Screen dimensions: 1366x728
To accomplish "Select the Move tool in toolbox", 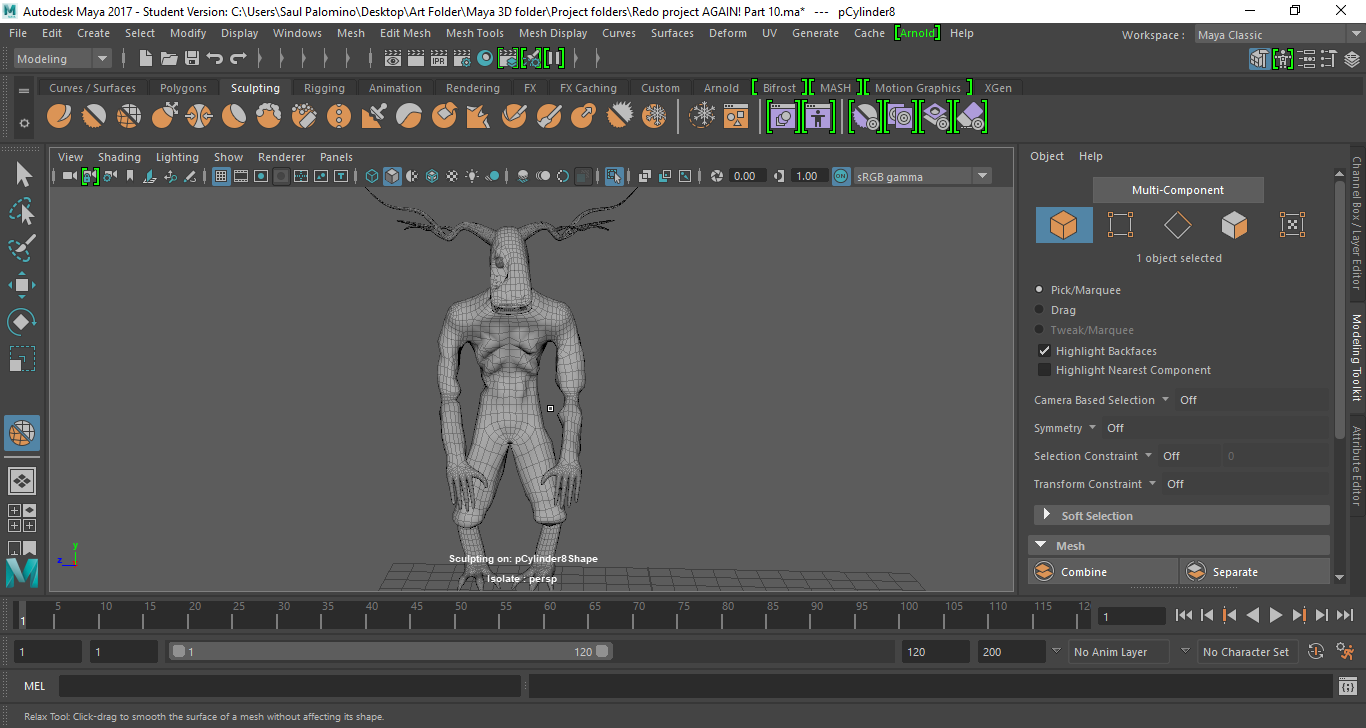I will 22,285.
